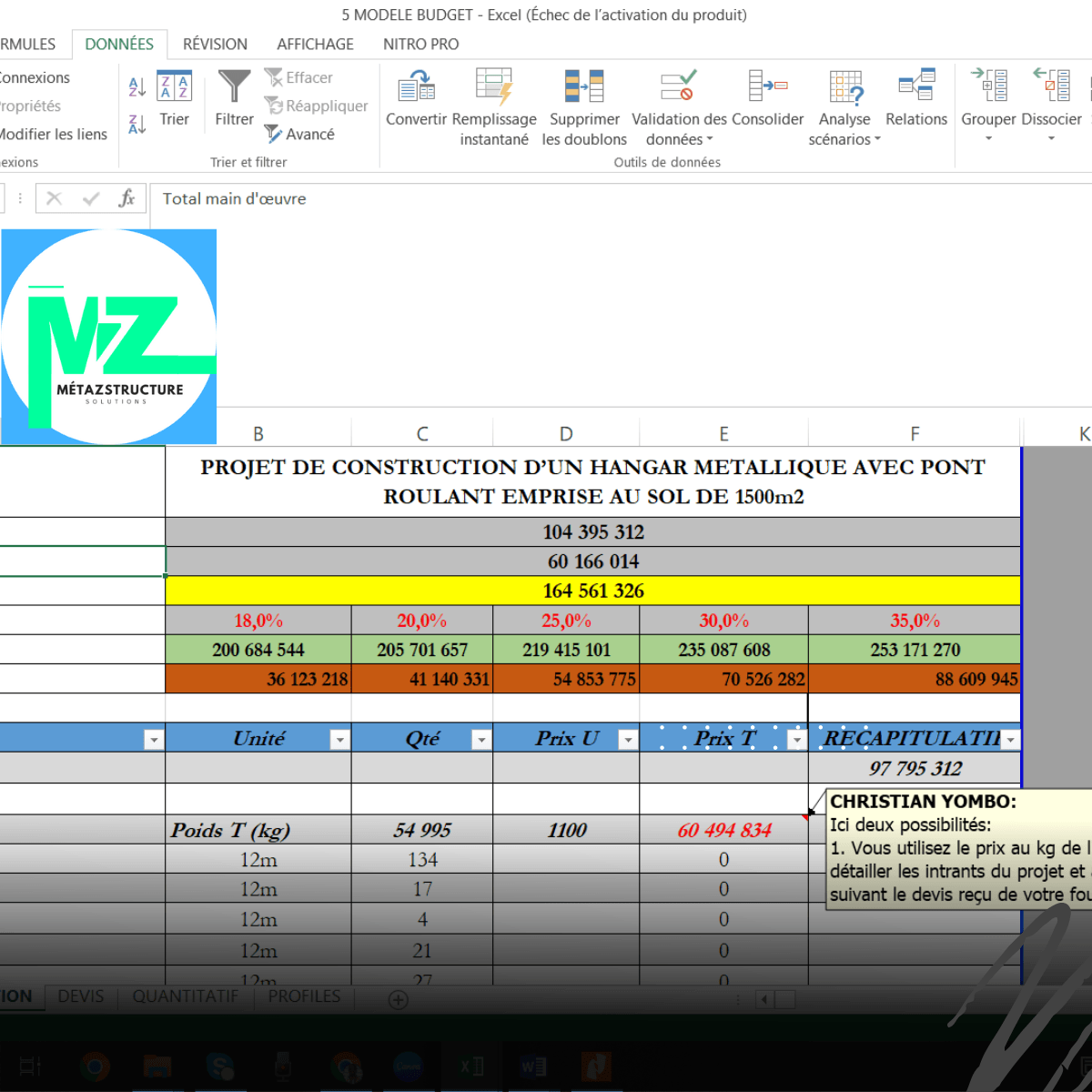The height and width of the screenshot is (1092, 1092).
Task: Switch to the RÉVISION ribbon tab
Action: click(x=215, y=44)
